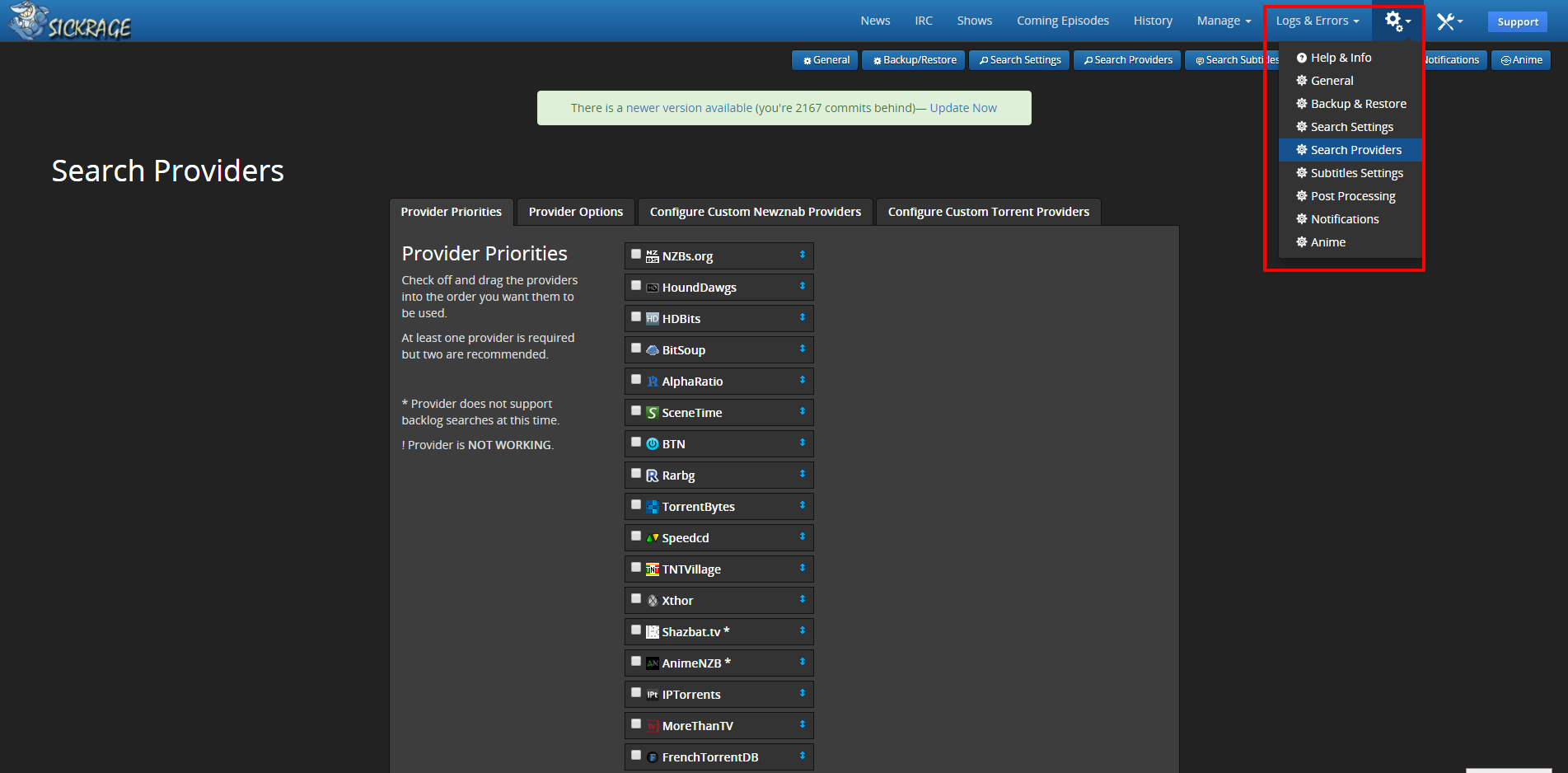Enable the Rarbg provider checkbox

coord(636,474)
